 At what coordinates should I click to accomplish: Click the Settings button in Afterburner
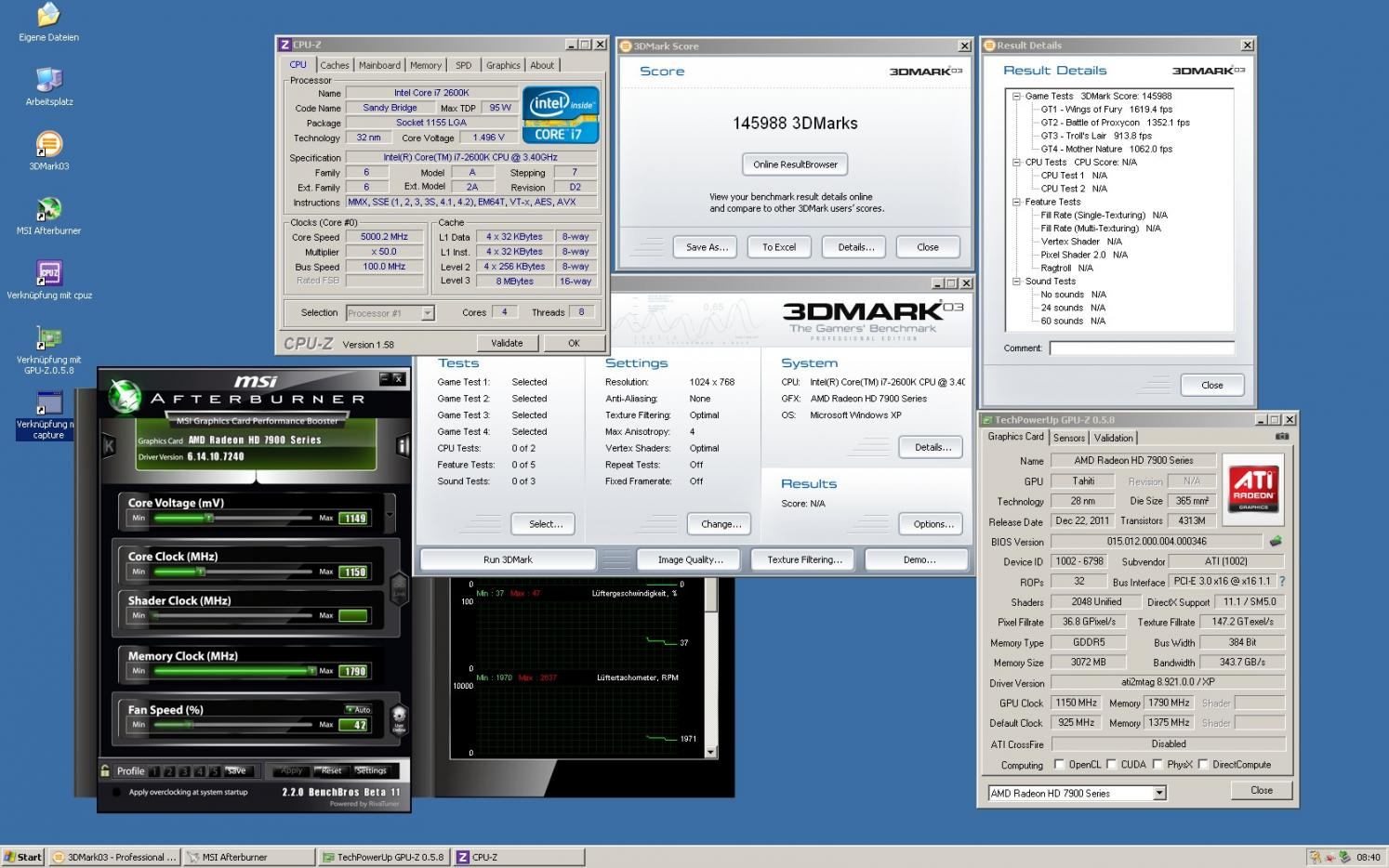pyautogui.click(x=370, y=770)
